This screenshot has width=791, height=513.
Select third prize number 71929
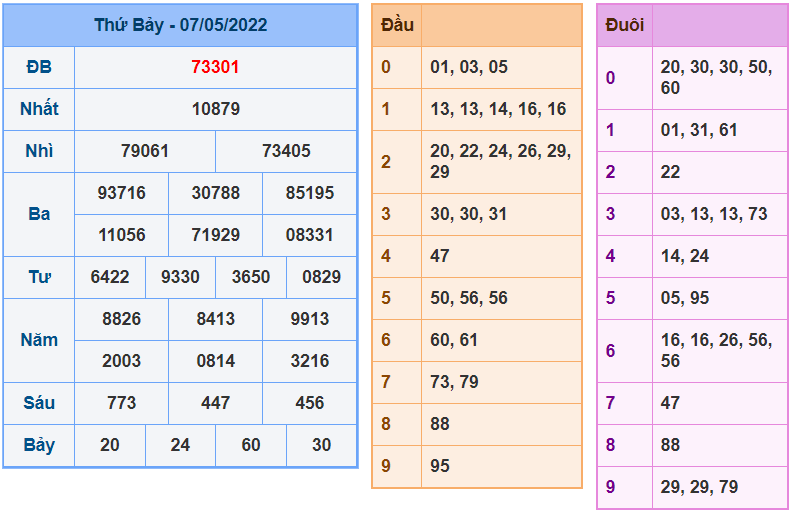pos(215,235)
